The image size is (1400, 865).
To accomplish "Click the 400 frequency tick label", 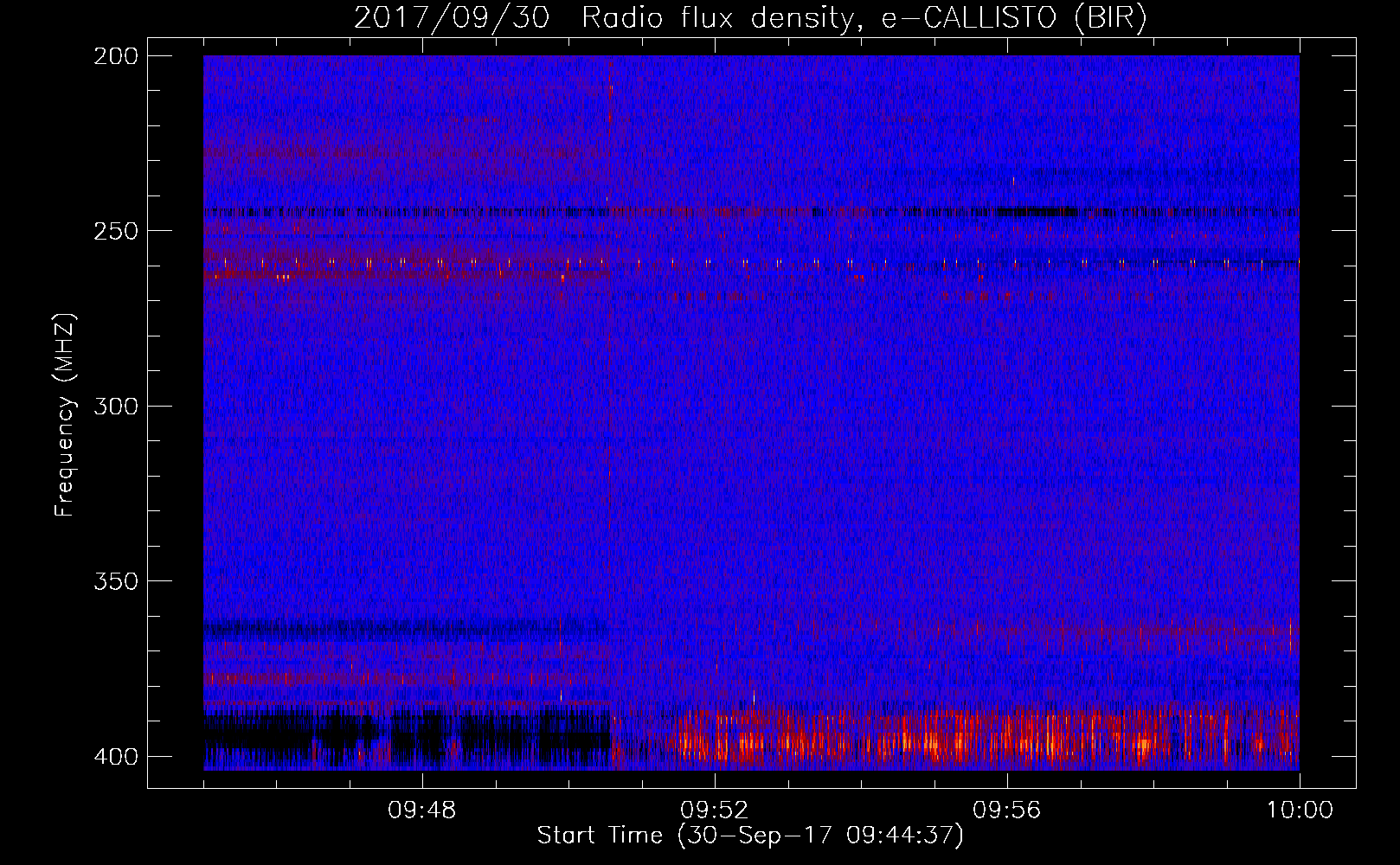I will tap(116, 757).
